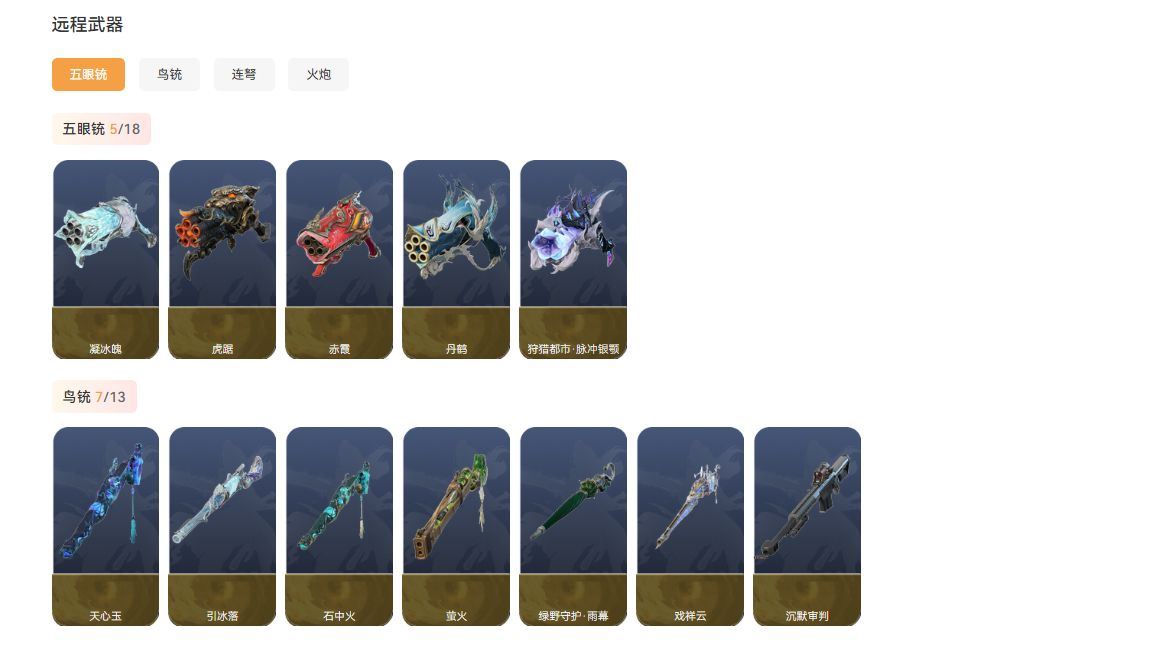Click the 沉默审判 name label
The width and height of the screenshot is (1149, 646).
tap(807, 616)
